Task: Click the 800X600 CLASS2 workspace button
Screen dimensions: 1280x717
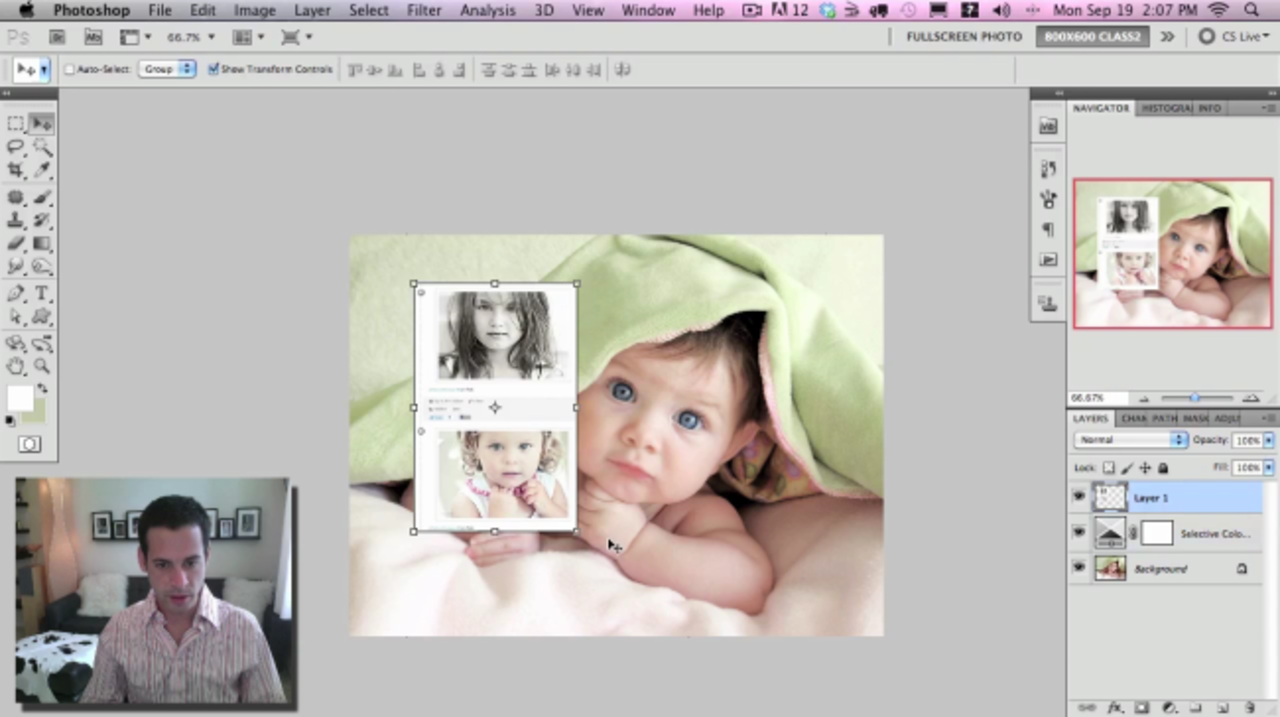Action: click(1092, 37)
